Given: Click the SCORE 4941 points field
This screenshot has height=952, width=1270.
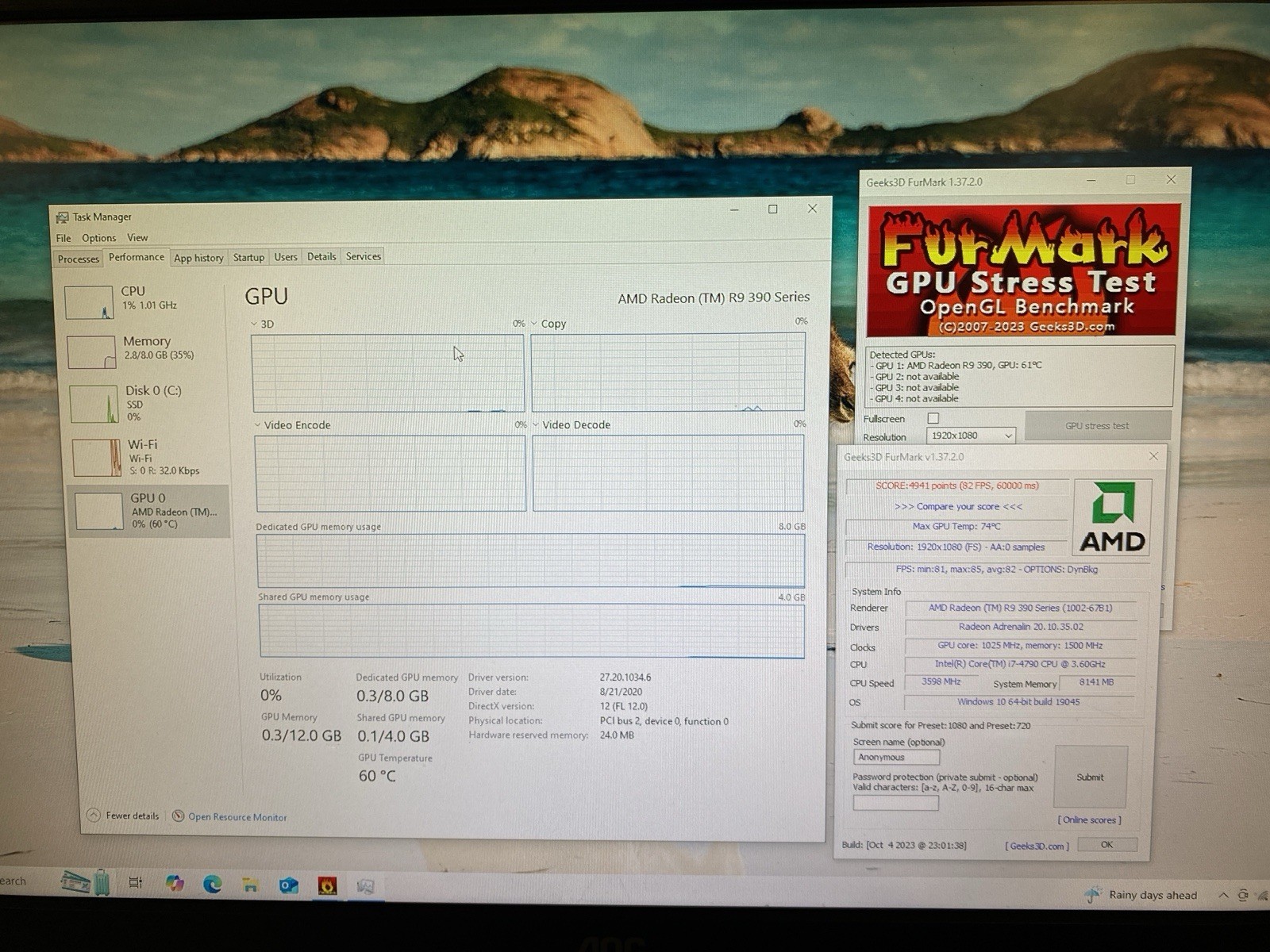Looking at the screenshot, I should pyautogui.click(x=956, y=486).
